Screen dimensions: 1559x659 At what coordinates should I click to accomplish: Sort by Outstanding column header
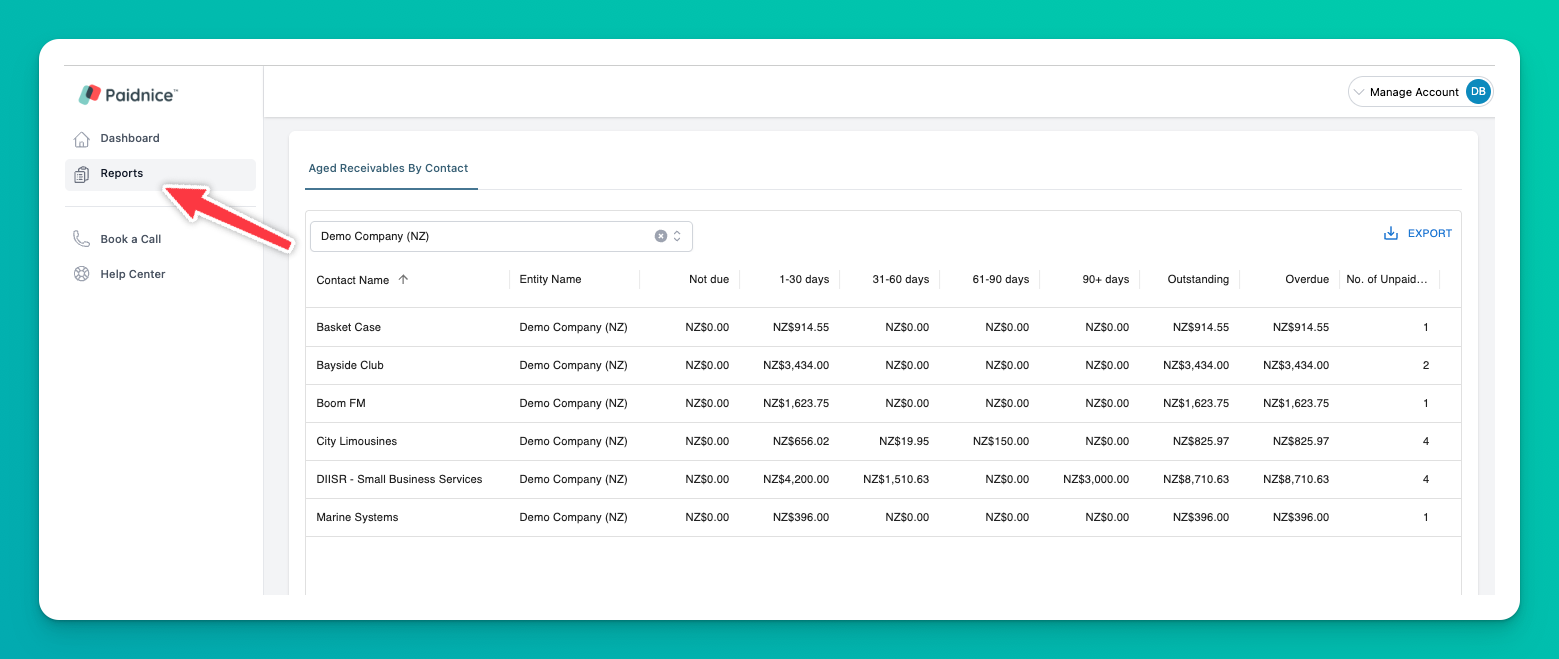[1198, 279]
